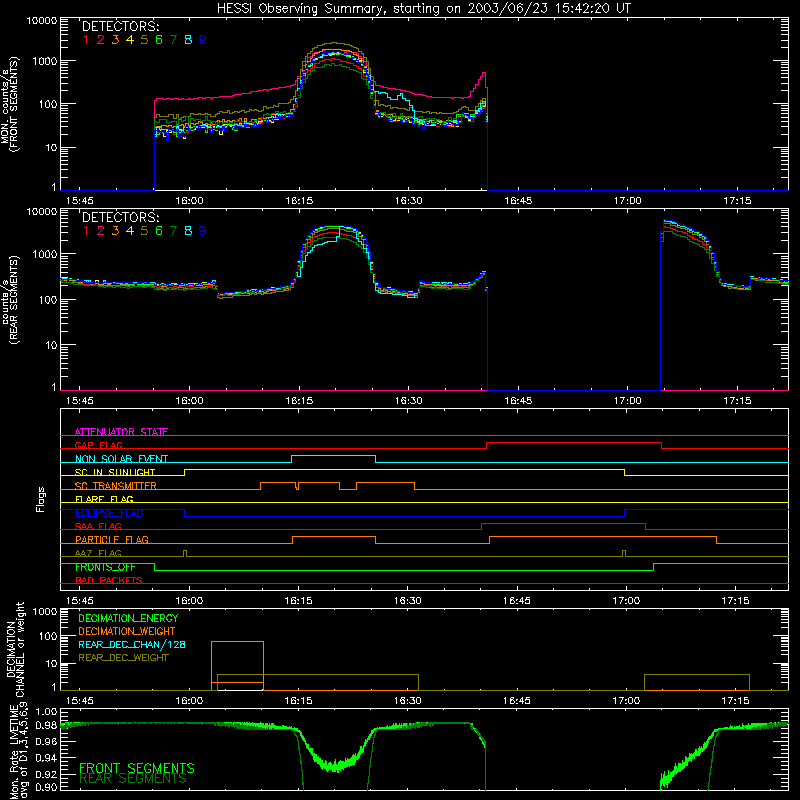Select the AAZ_FLAG label
The image size is (800, 800).
coord(98,553)
